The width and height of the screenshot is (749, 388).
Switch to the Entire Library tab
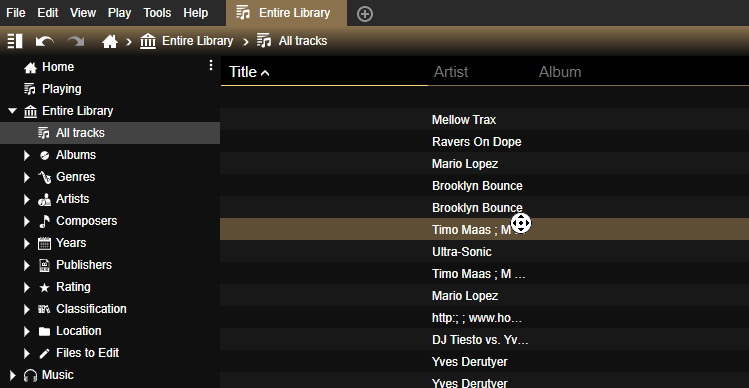tap(286, 13)
